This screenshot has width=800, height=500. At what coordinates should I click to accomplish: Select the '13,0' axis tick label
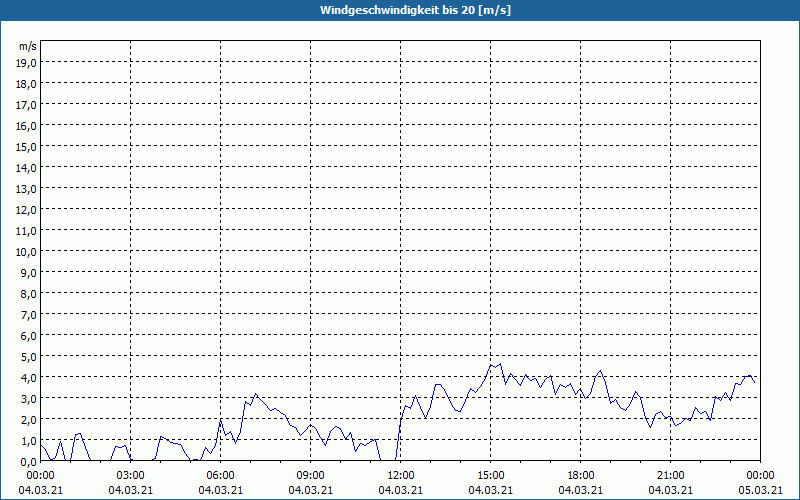(x=26, y=189)
